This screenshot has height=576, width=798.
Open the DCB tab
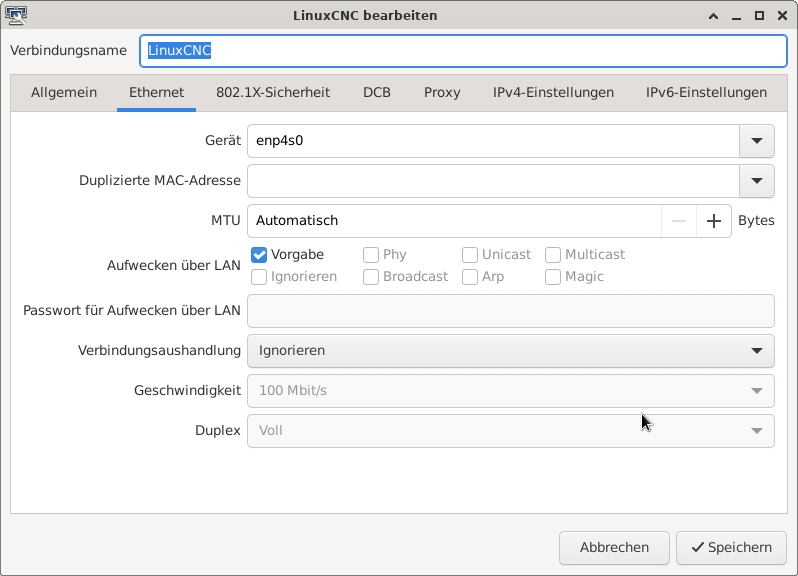(377, 93)
